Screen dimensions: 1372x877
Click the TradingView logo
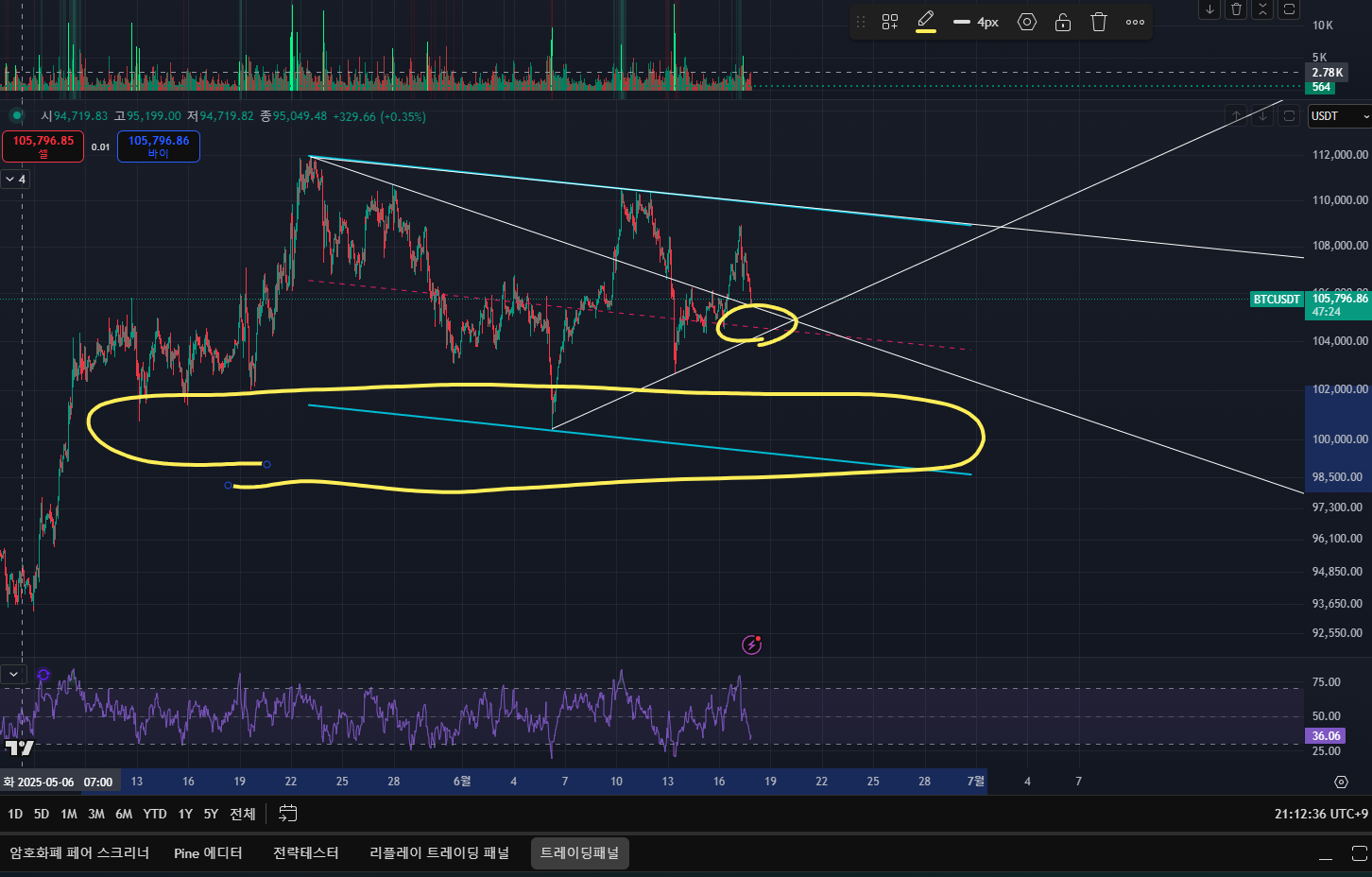pos(19,748)
